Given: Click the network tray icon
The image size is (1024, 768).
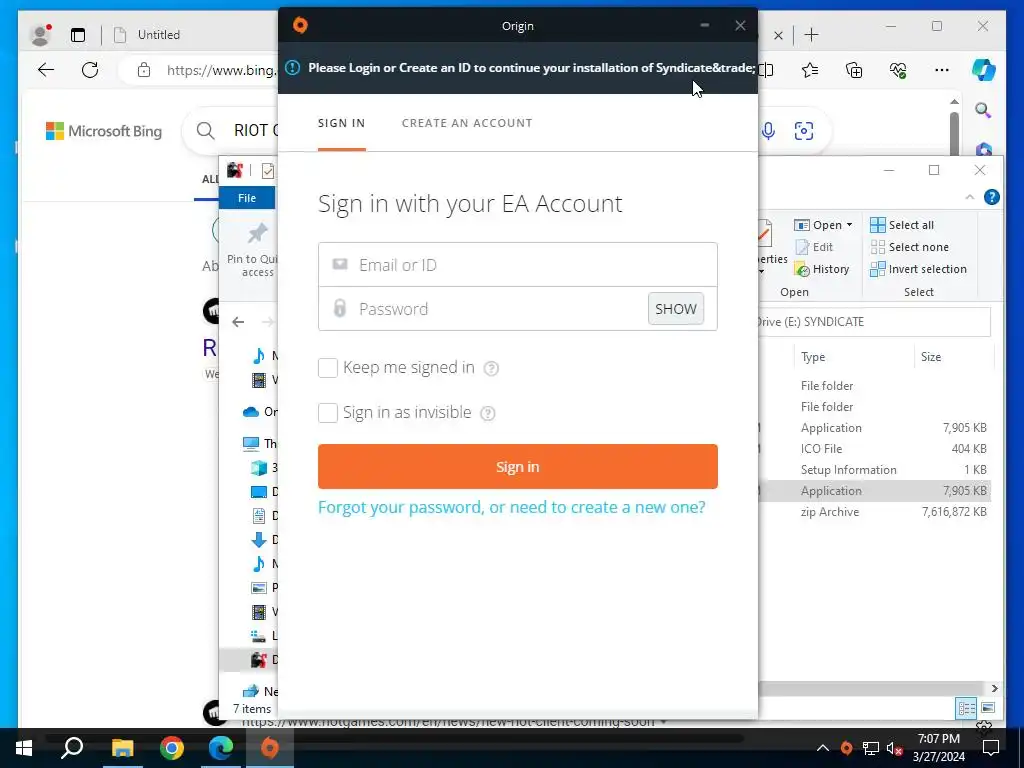Looking at the screenshot, I should pyautogui.click(x=871, y=748).
